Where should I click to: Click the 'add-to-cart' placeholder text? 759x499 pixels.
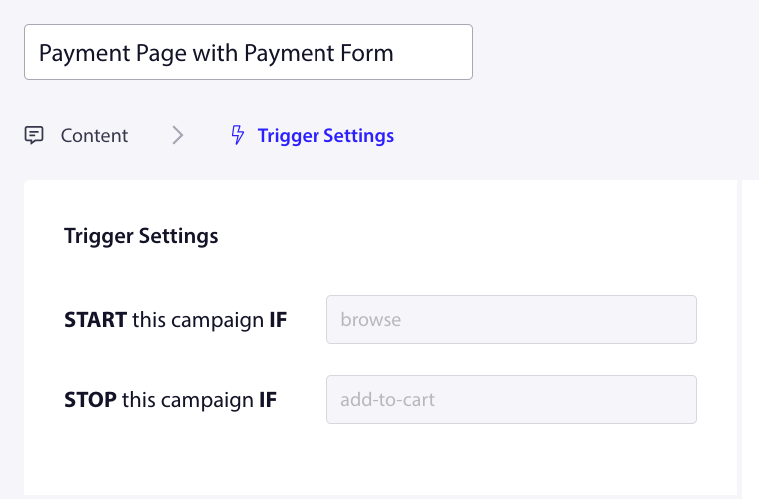click(x=388, y=401)
